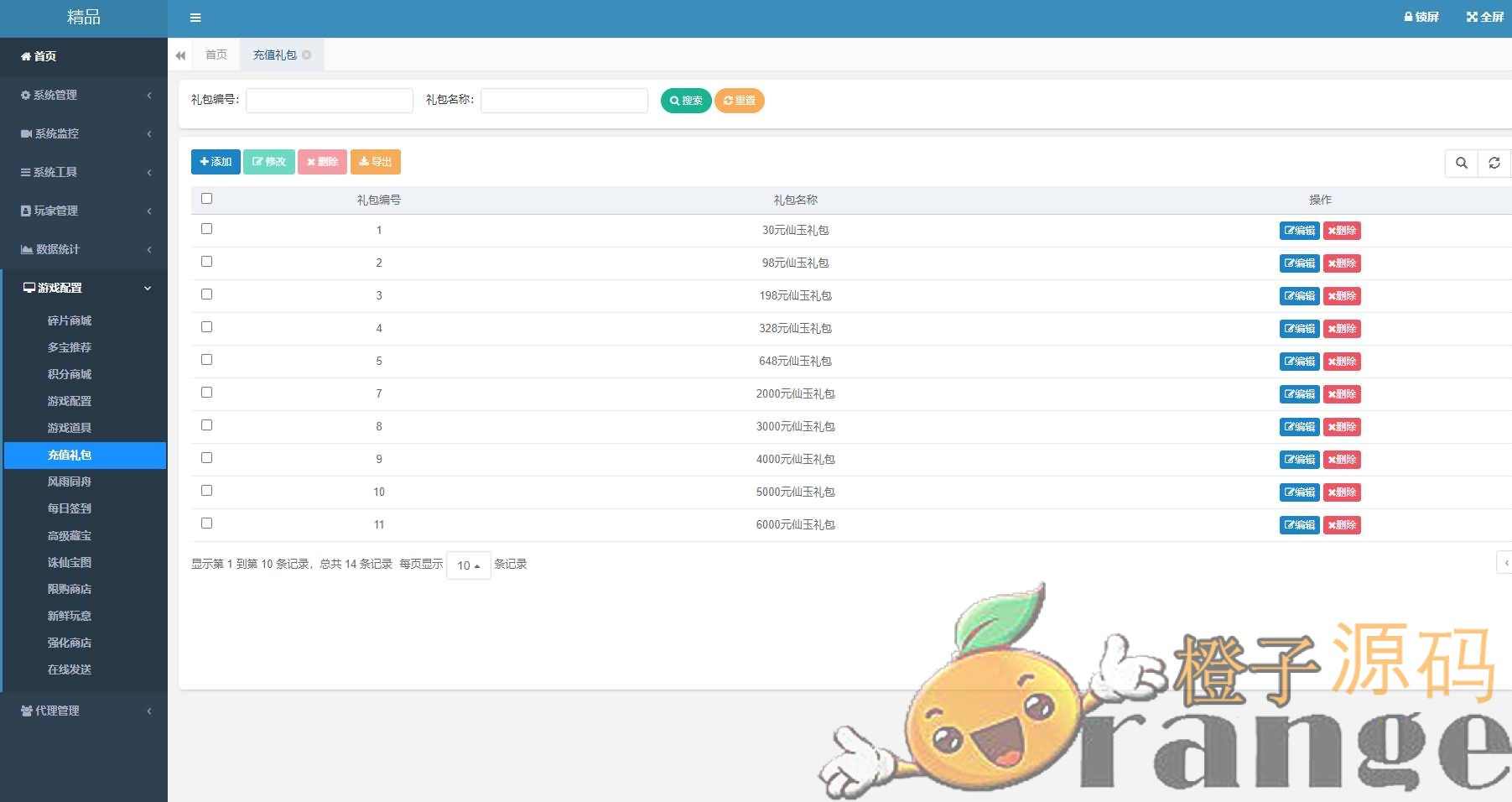
Task: Click the blue 添加 button
Action: (216, 162)
